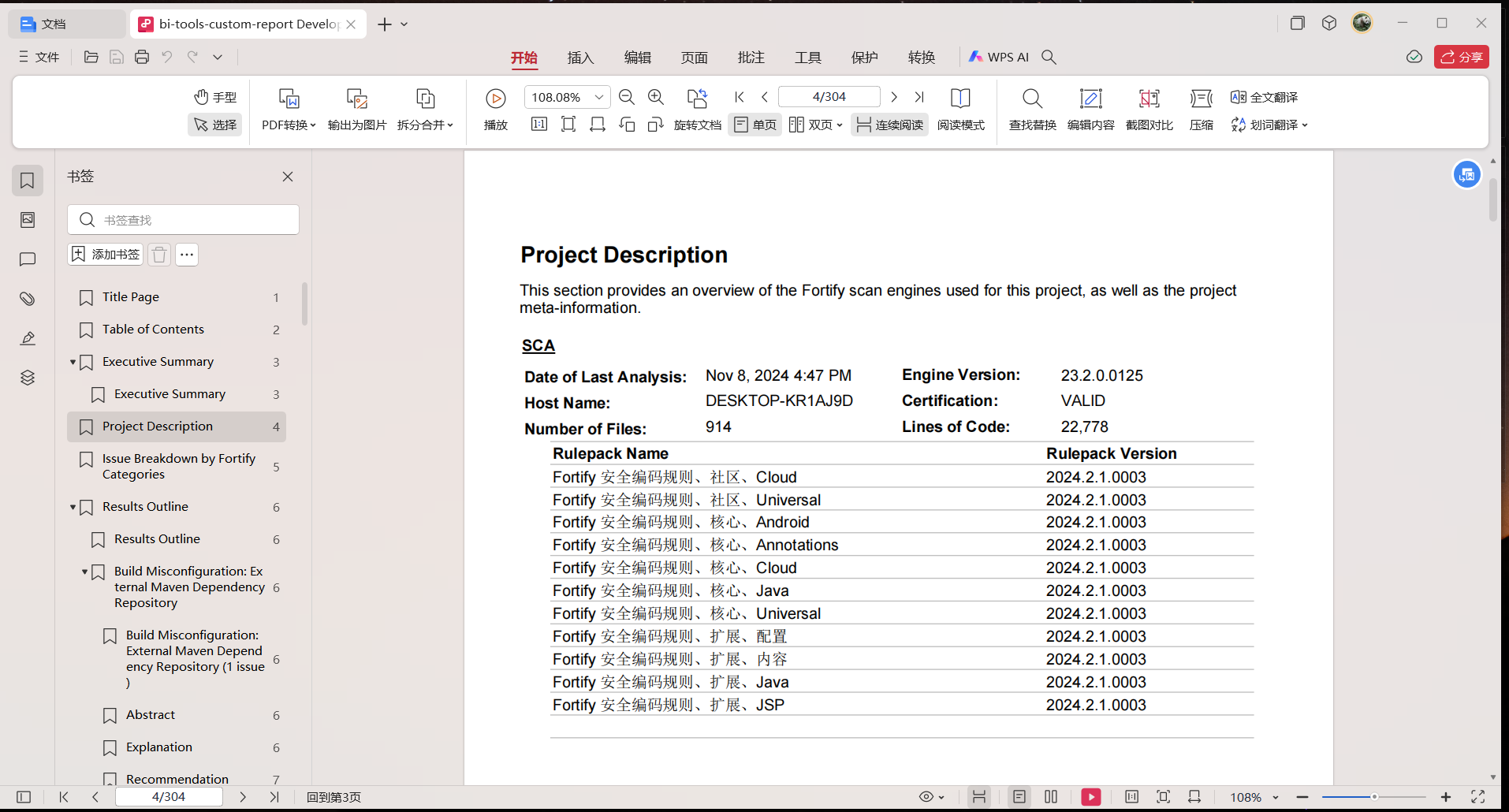Viewport: 1509px width, 812px height.
Task: Close the 书签 bookmarks panel
Action: point(288,177)
